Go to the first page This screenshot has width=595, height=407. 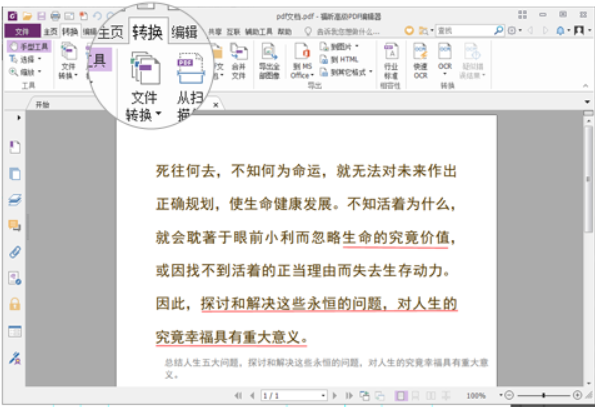pyautogui.click(x=238, y=396)
